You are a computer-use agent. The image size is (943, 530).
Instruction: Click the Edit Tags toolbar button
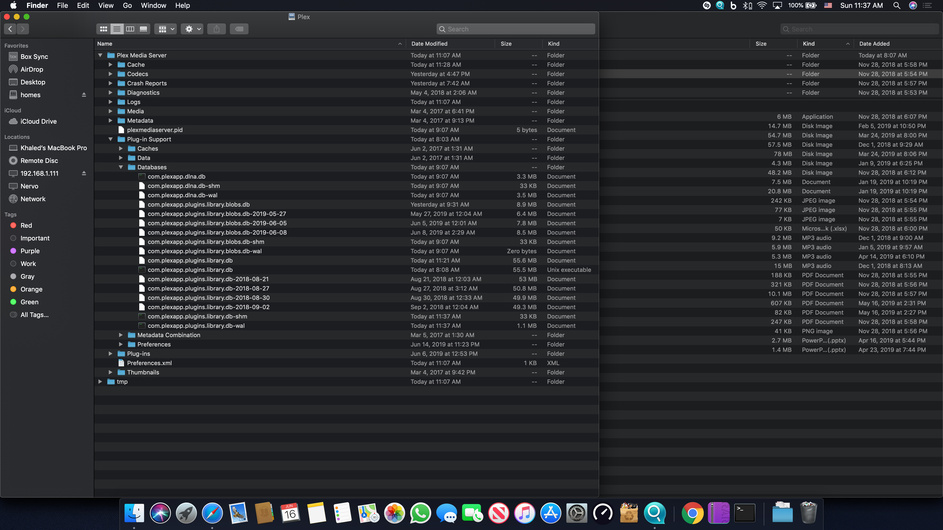coord(239,29)
